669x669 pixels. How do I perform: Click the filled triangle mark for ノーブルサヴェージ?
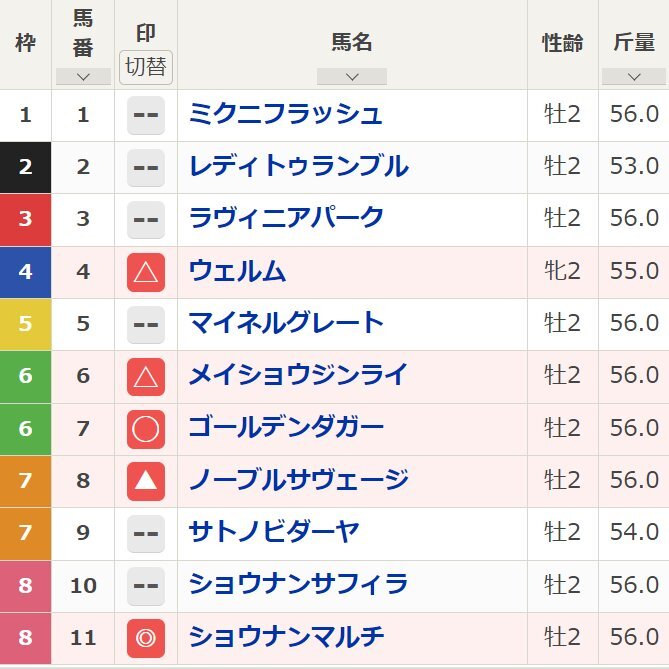(x=146, y=481)
